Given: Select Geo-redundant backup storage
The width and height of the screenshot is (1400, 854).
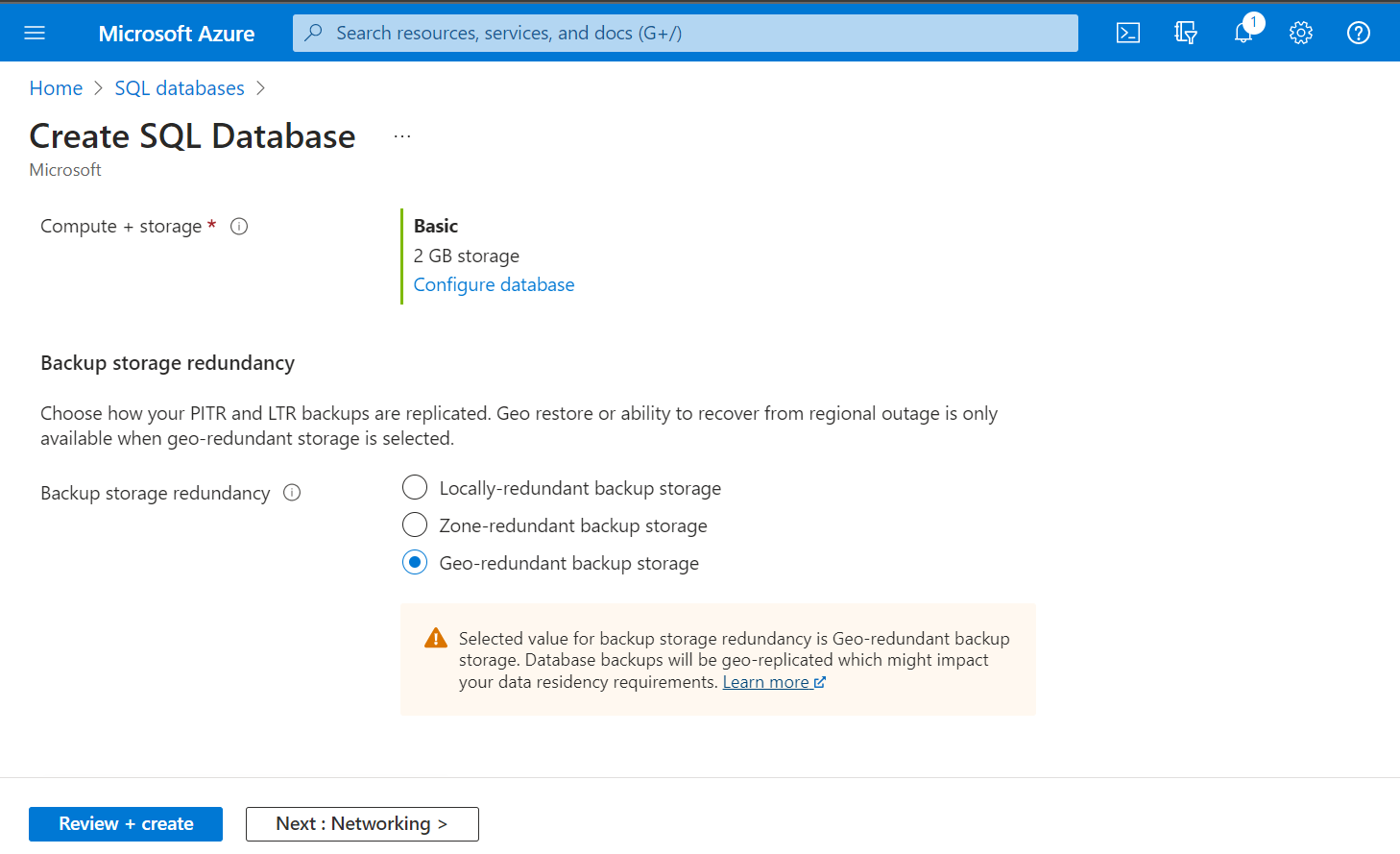Looking at the screenshot, I should 415,563.
